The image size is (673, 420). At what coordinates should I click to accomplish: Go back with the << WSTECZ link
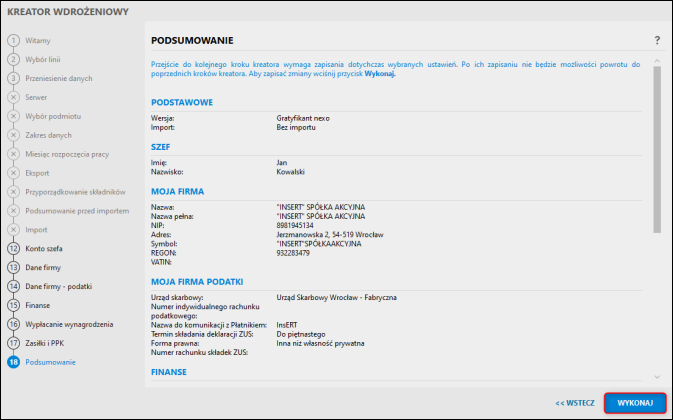(575, 403)
